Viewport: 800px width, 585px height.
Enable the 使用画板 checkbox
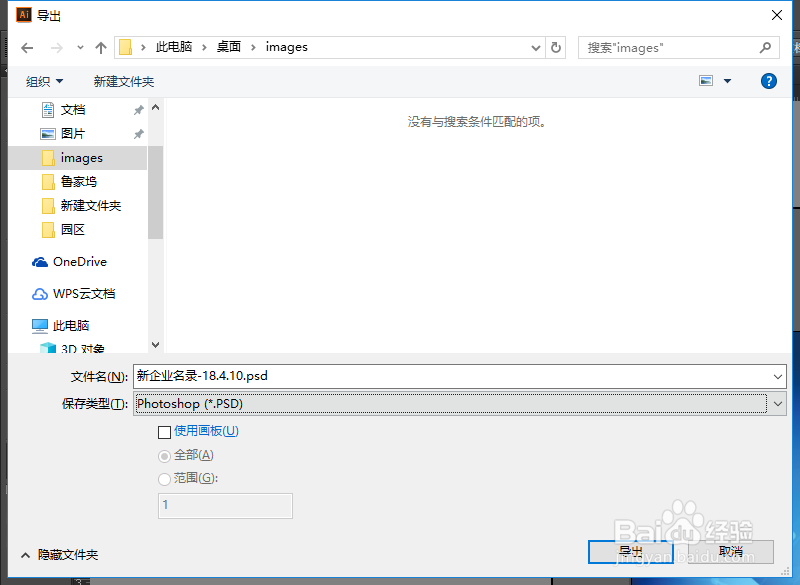[x=166, y=431]
